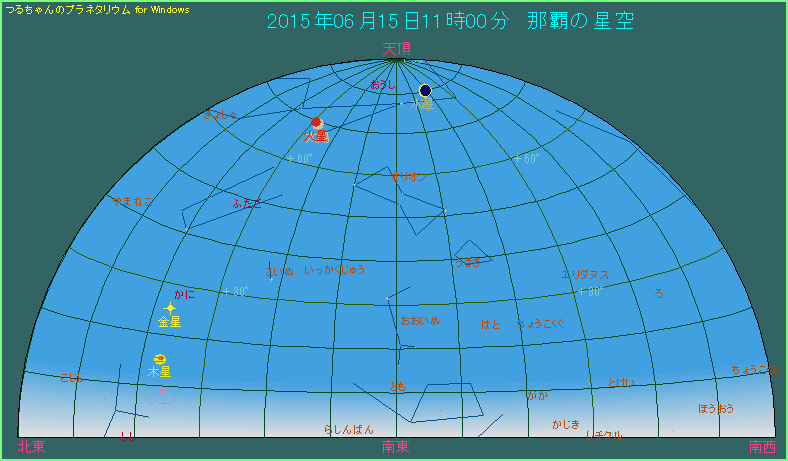The height and width of the screenshot is (461, 788).
Task: Click the Jupiter (木星) planet symbol
Action: [x=160, y=359]
